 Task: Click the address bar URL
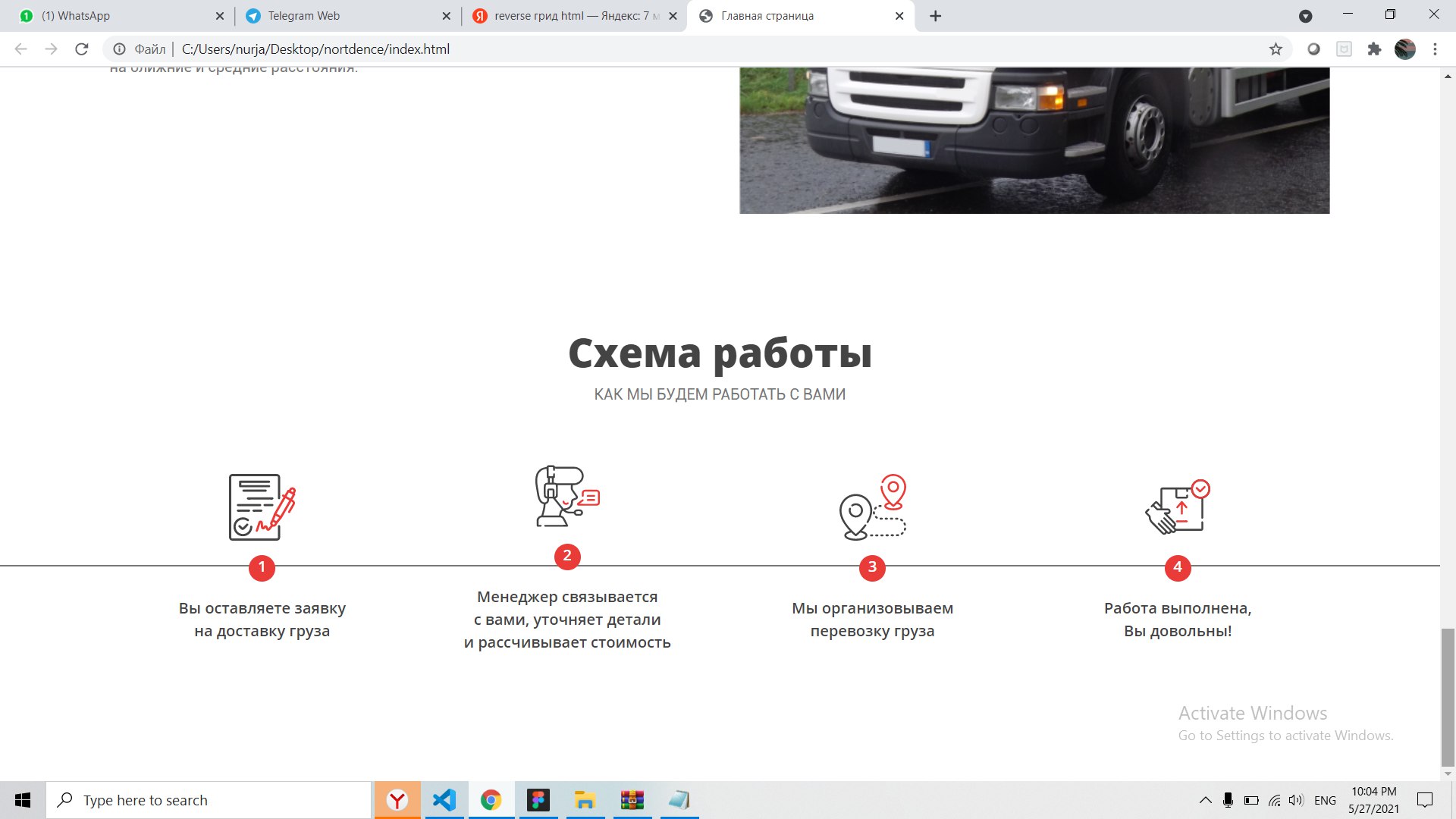pos(315,49)
